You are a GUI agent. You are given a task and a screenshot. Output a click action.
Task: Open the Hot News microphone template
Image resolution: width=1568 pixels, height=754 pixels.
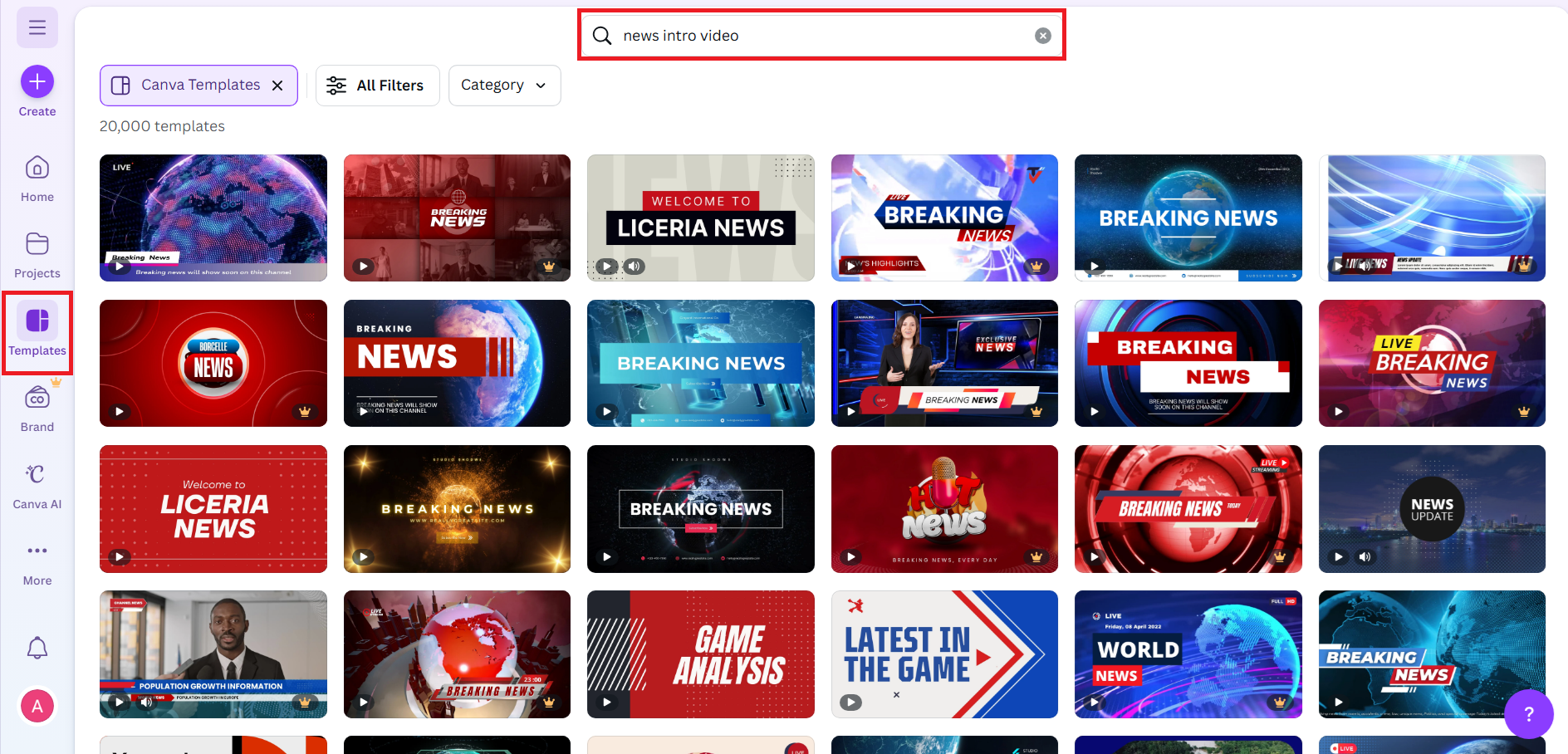pyautogui.click(x=944, y=509)
